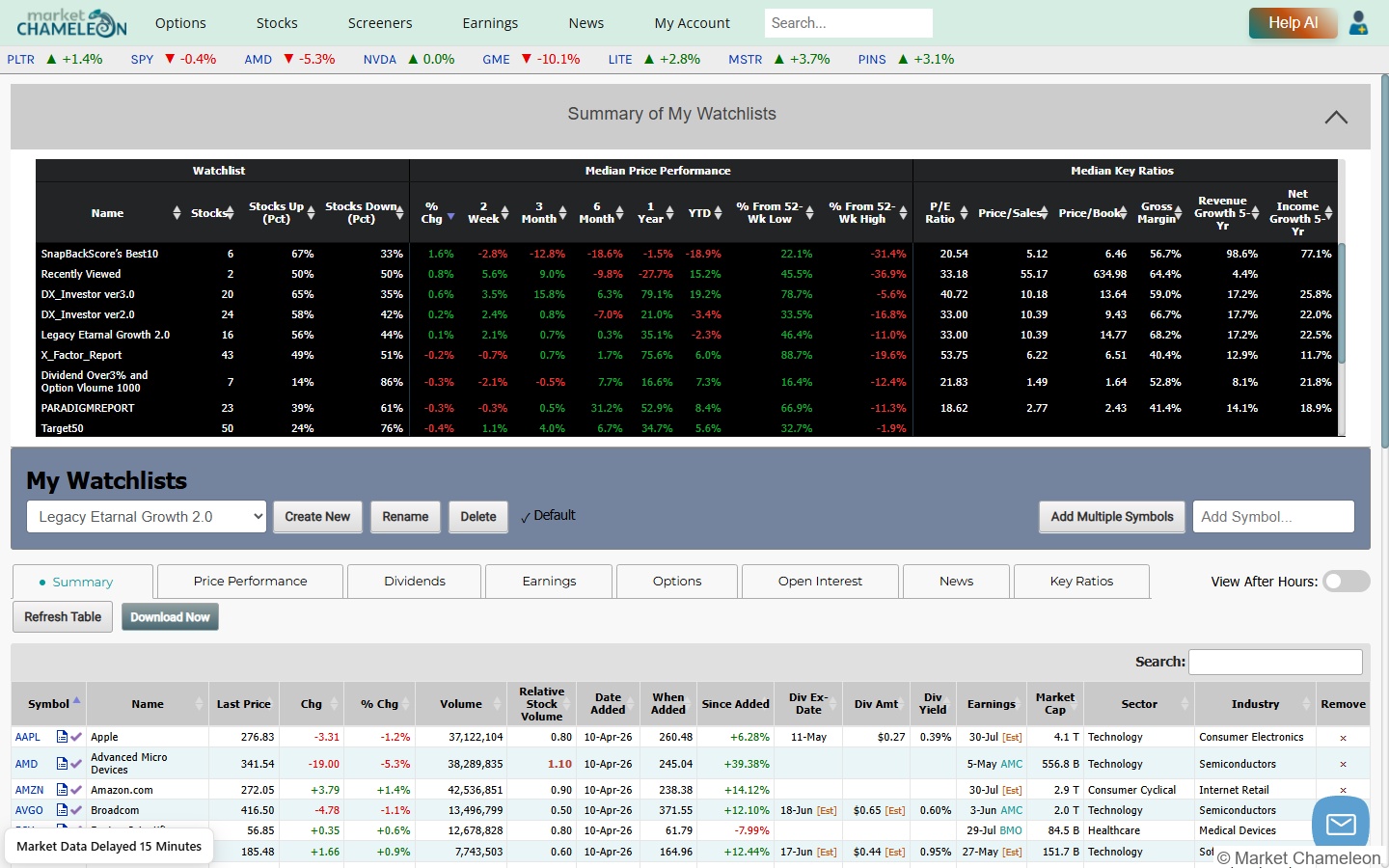
Task: Click the AAPL row purple checkmark icon
Action: point(76,737)
